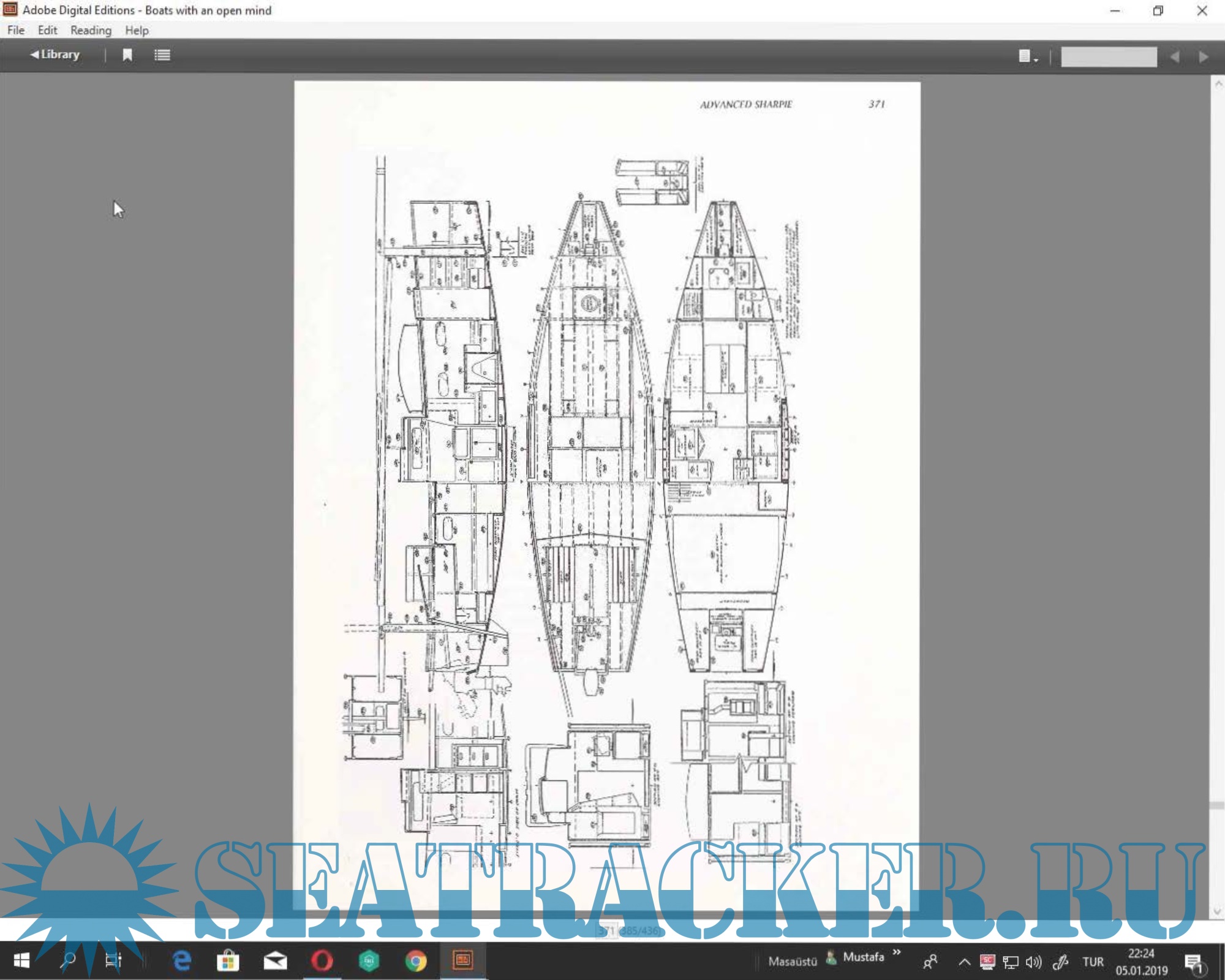The height and width of the screenshot is (980, 1225).
Task: Open the Edit menu
Action: point(47,30)
